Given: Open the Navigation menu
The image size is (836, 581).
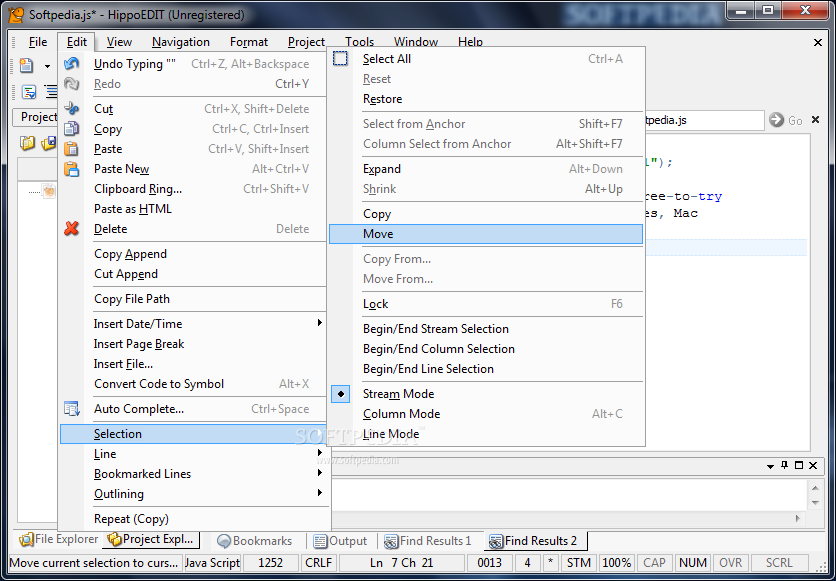Looking at the screenshot, I should [x=181, y=42].
